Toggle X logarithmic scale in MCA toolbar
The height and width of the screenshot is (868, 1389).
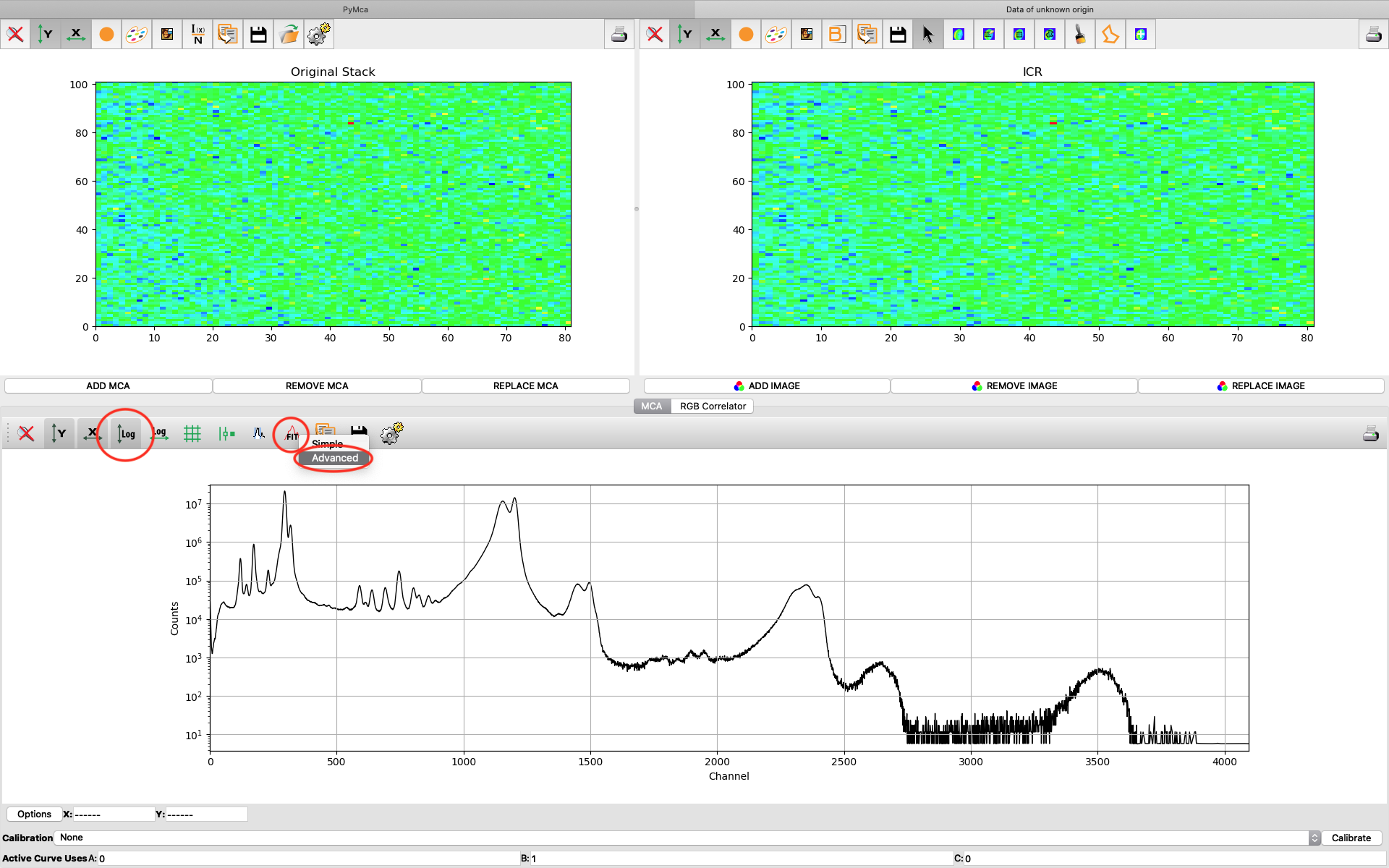click(160, 433)
